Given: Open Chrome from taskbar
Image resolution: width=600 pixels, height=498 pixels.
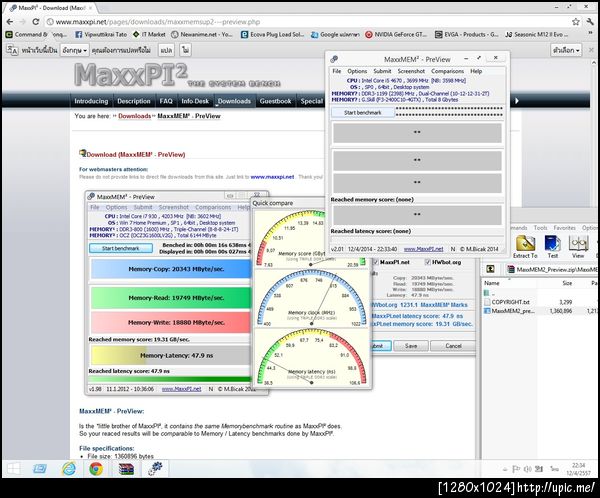Looking at the screenshot, I should pyautogui.click(x=96, y=469).
